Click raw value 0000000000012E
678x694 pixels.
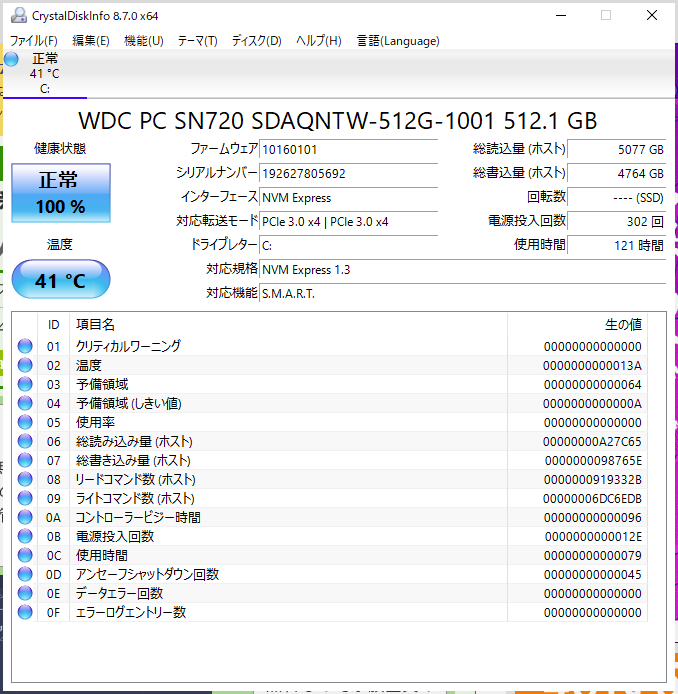point(593,537)
